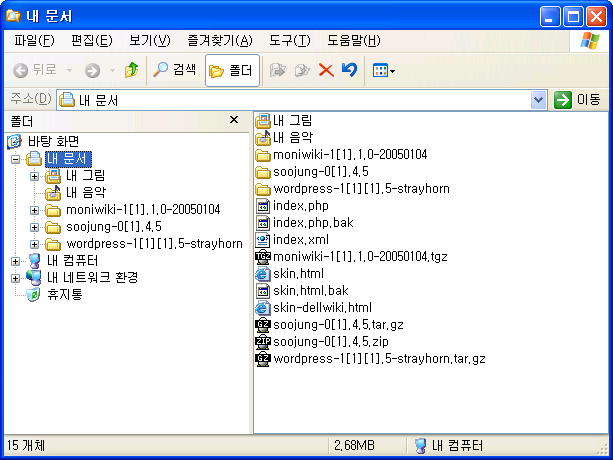Expand moniwiki folder in the tree
This screenshot has height=460, width=613.
tap(34, 210)
